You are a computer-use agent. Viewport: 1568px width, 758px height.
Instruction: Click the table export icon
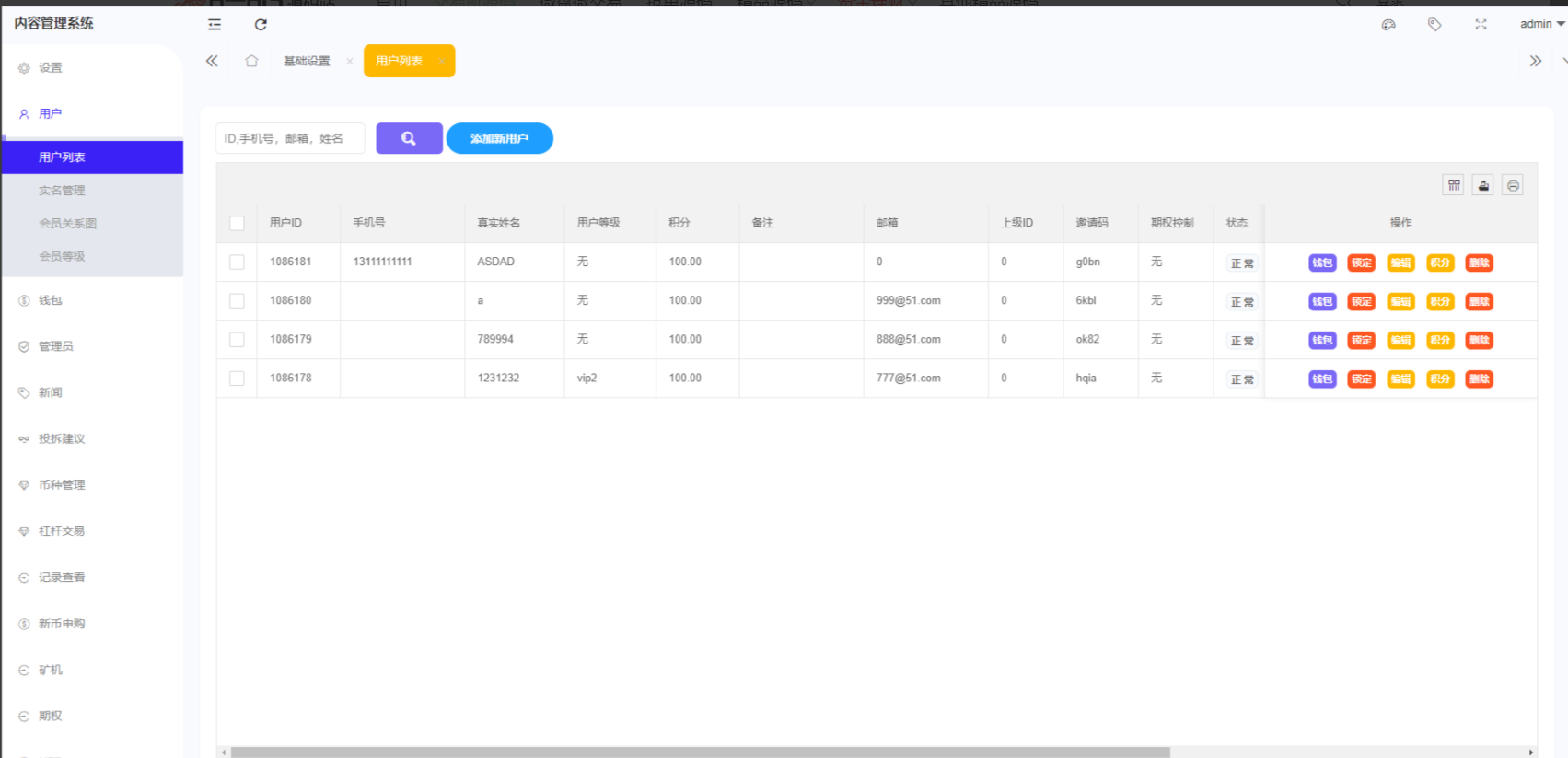click(1483, 185)
